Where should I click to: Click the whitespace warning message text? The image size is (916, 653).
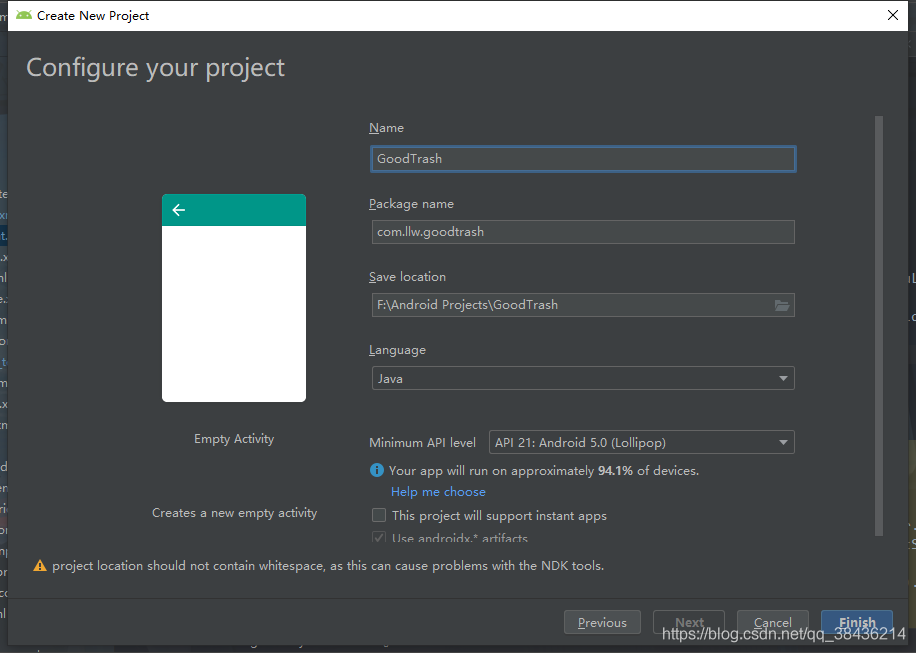click(x=328, y=566)
